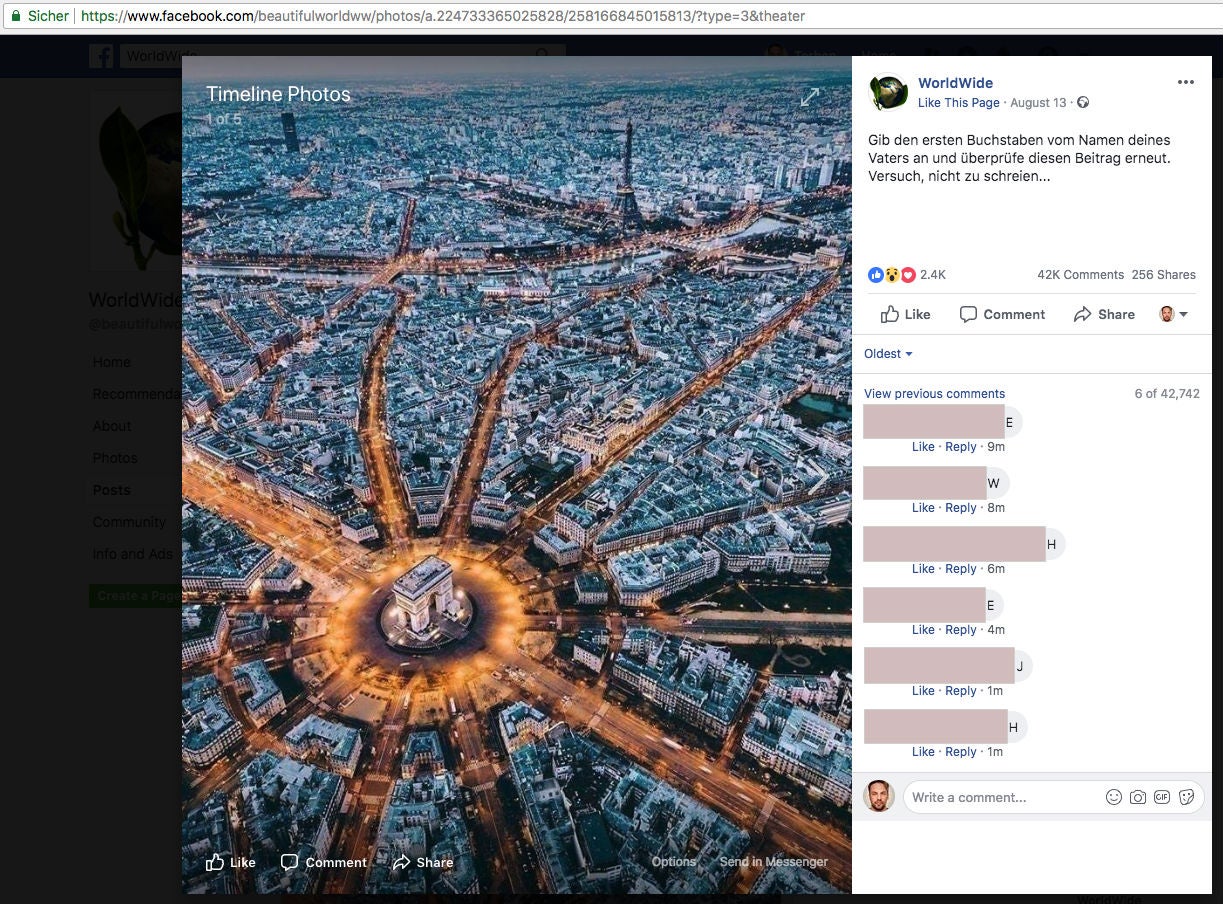The image size is (1223, 904).
Task: Go to About in the page sidebar
Action: tap(112, 426)
